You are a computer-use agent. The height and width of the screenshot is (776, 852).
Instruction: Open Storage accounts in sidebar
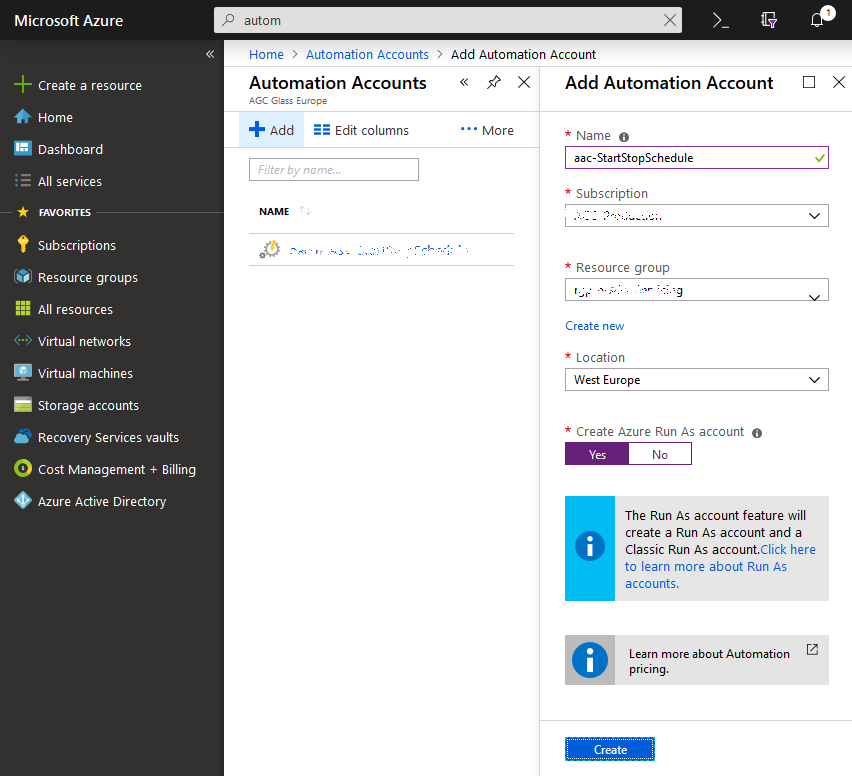[x=88, y=405]
